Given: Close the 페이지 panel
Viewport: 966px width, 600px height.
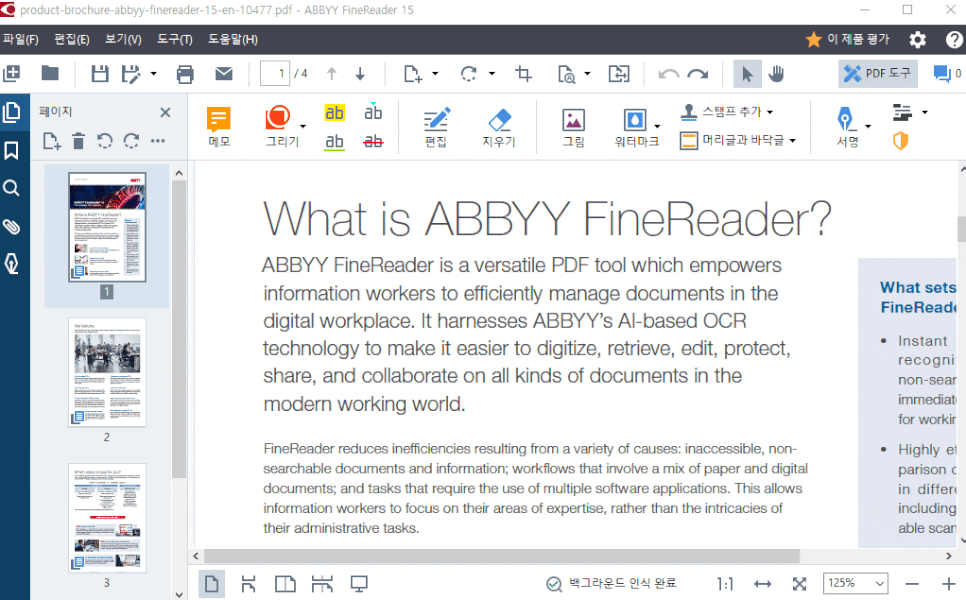Looking at the screenshot, I should coord(165,112).
